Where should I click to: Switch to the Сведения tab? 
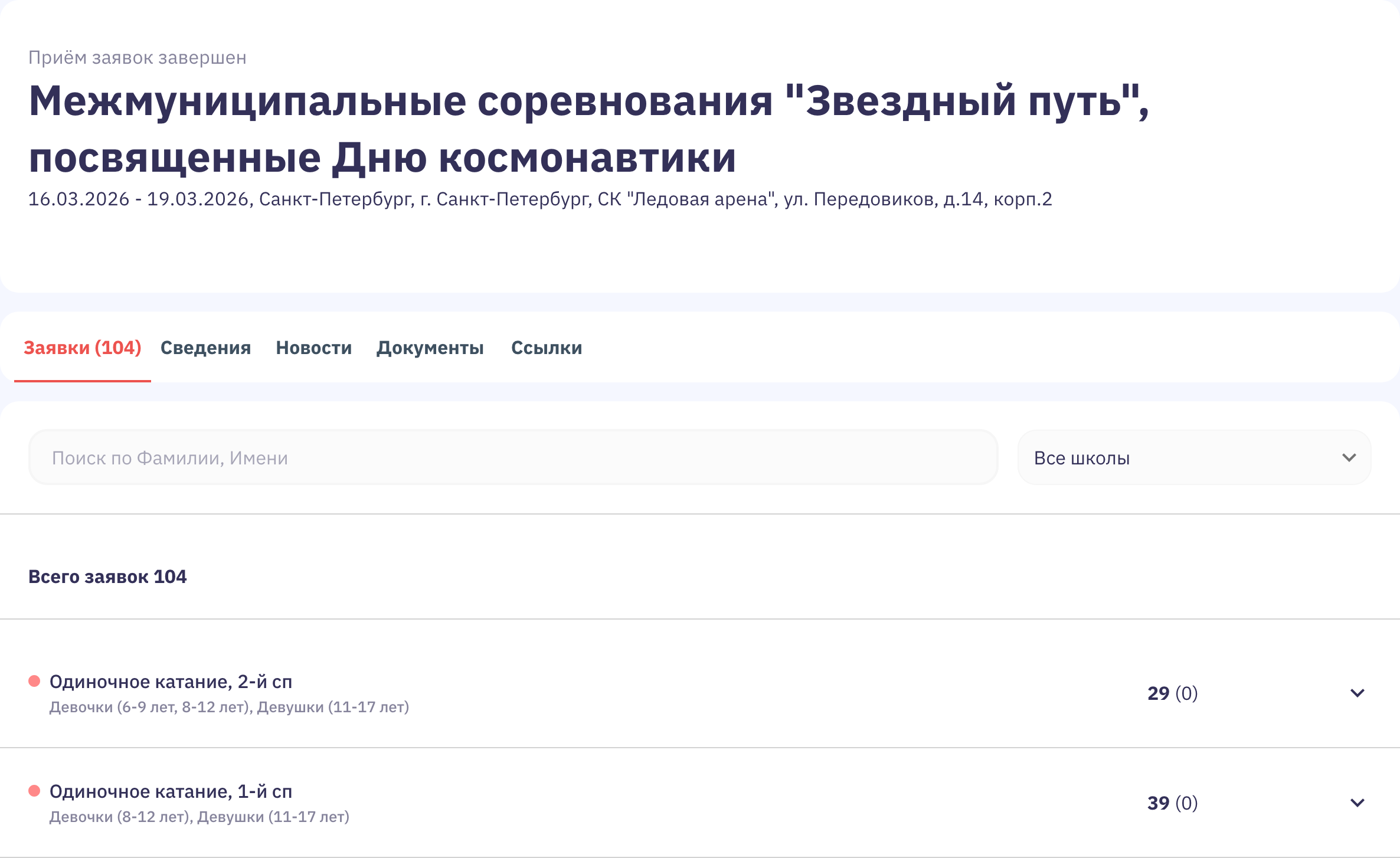coord(205,348)
